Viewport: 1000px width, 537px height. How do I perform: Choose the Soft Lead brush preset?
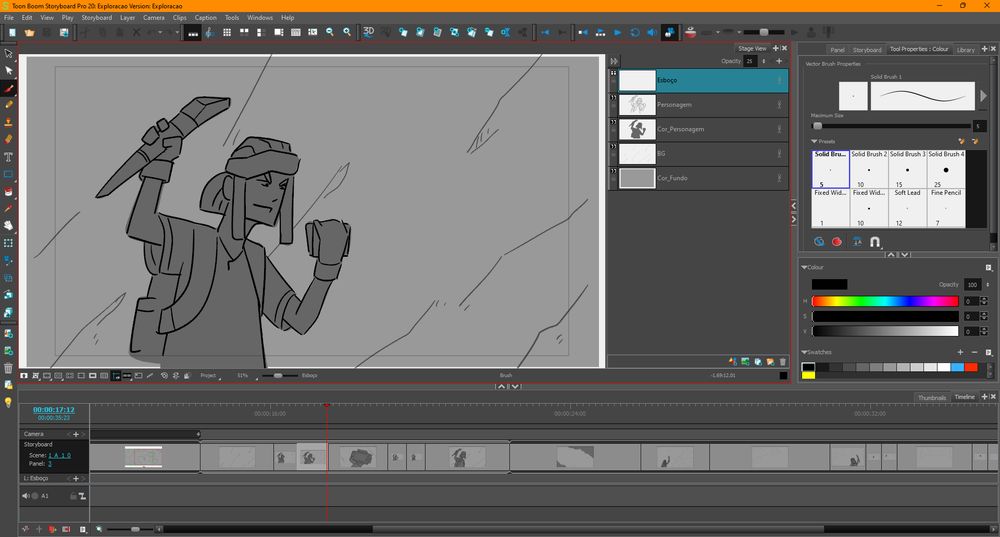[907, 206]
